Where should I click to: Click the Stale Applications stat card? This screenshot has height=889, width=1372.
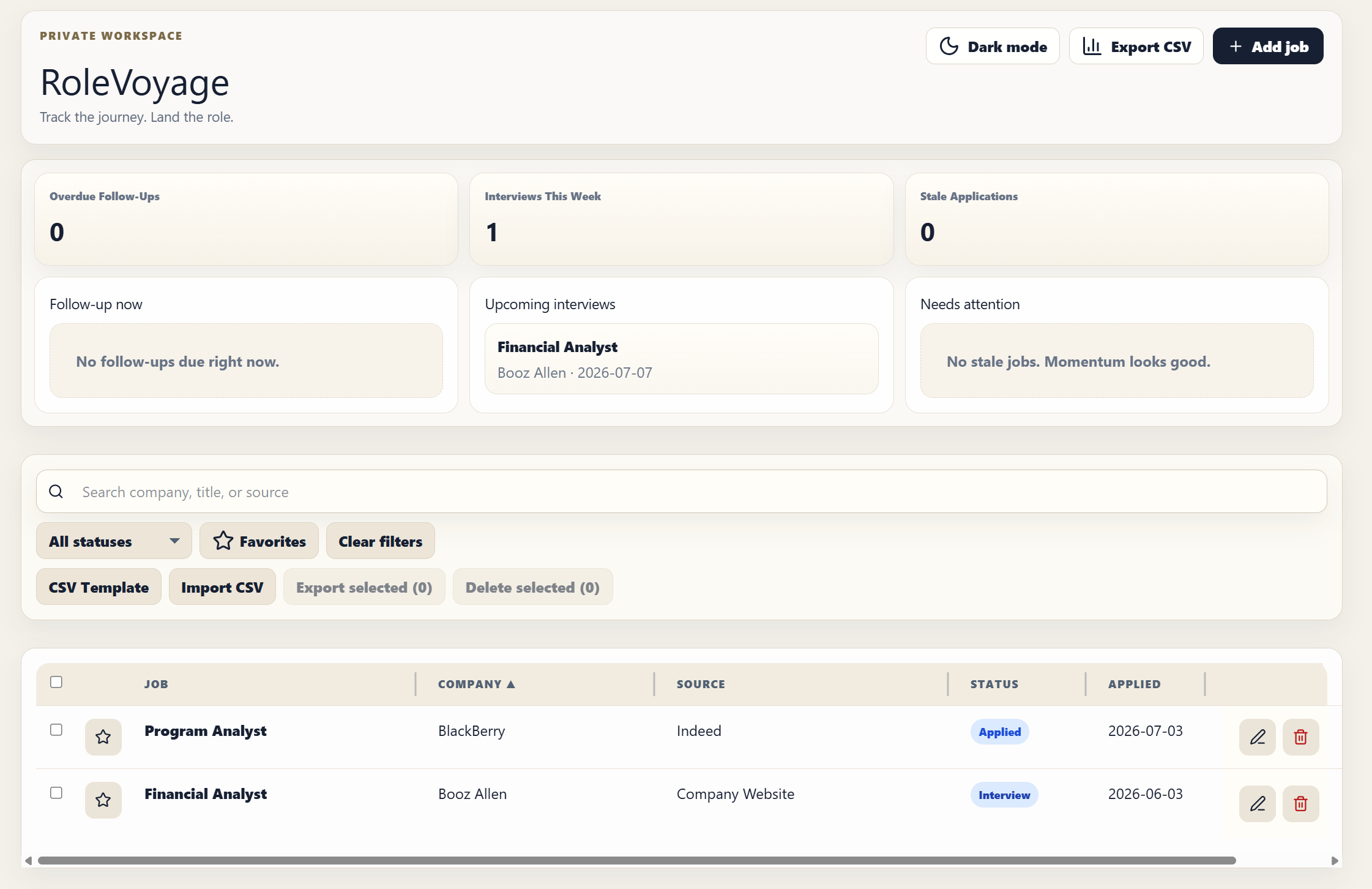pyautogui.click(x=1117, y=219)
